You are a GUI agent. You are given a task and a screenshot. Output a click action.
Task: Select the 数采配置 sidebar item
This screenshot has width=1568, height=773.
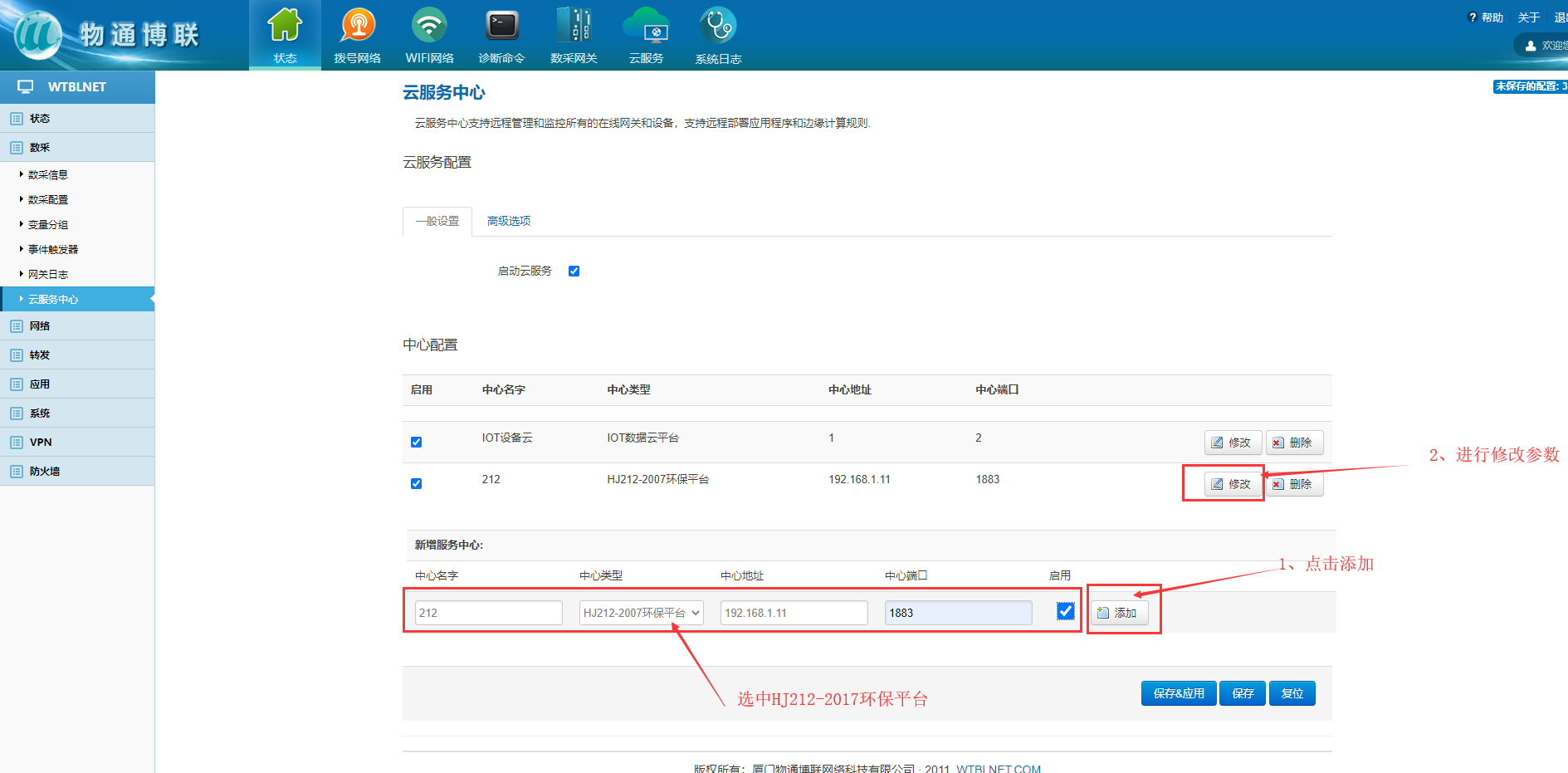[x=48, y=200]
